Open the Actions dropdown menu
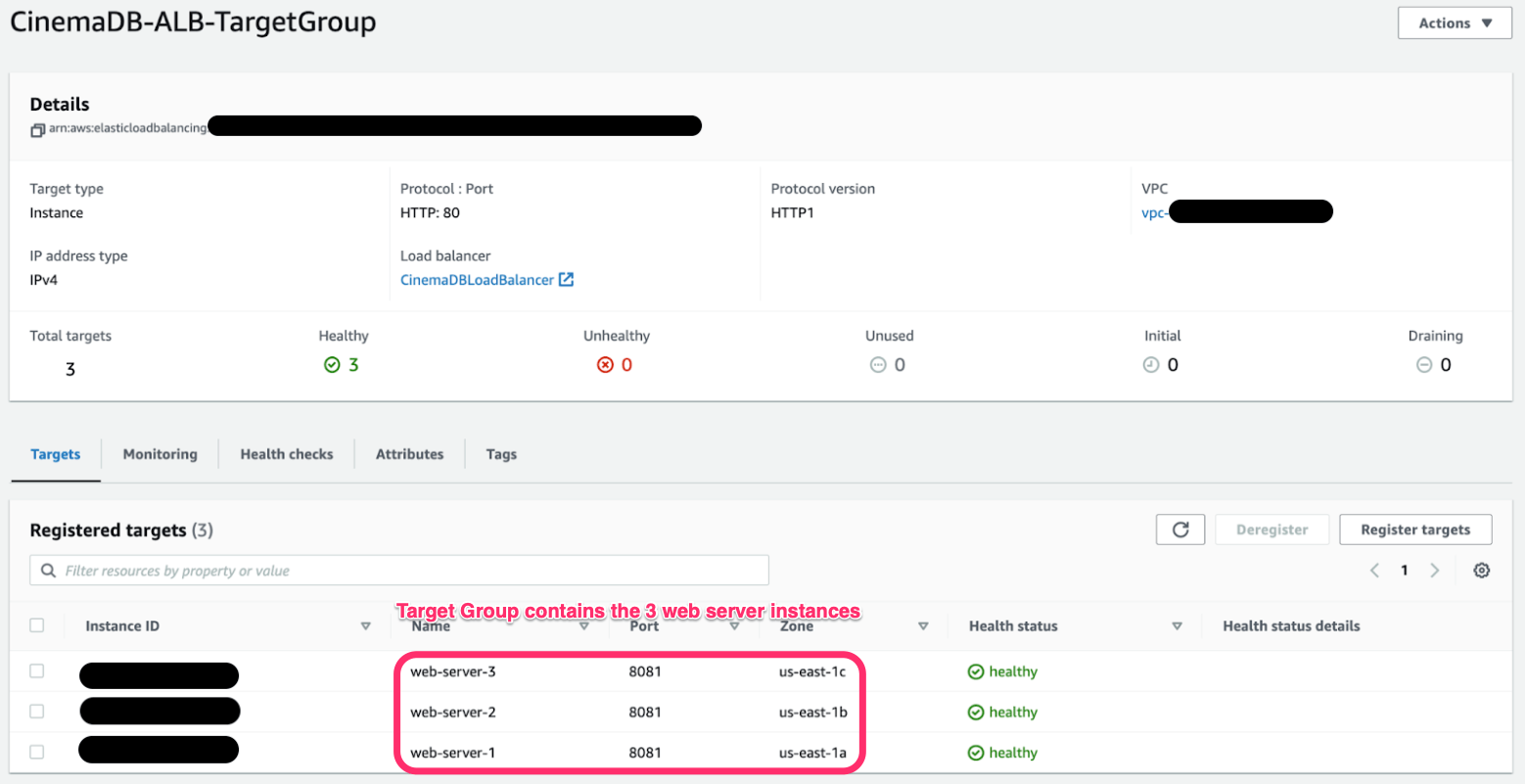Image resolution: width=1526 pixels, height=784 pixels. pyautogui.click(x=1454, y=23)
